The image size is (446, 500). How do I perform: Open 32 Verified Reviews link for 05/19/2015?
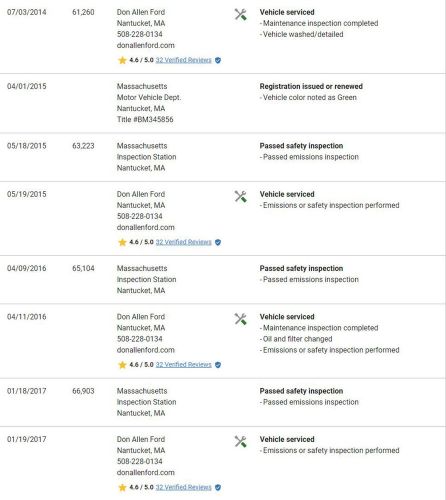tap(184, 242)
